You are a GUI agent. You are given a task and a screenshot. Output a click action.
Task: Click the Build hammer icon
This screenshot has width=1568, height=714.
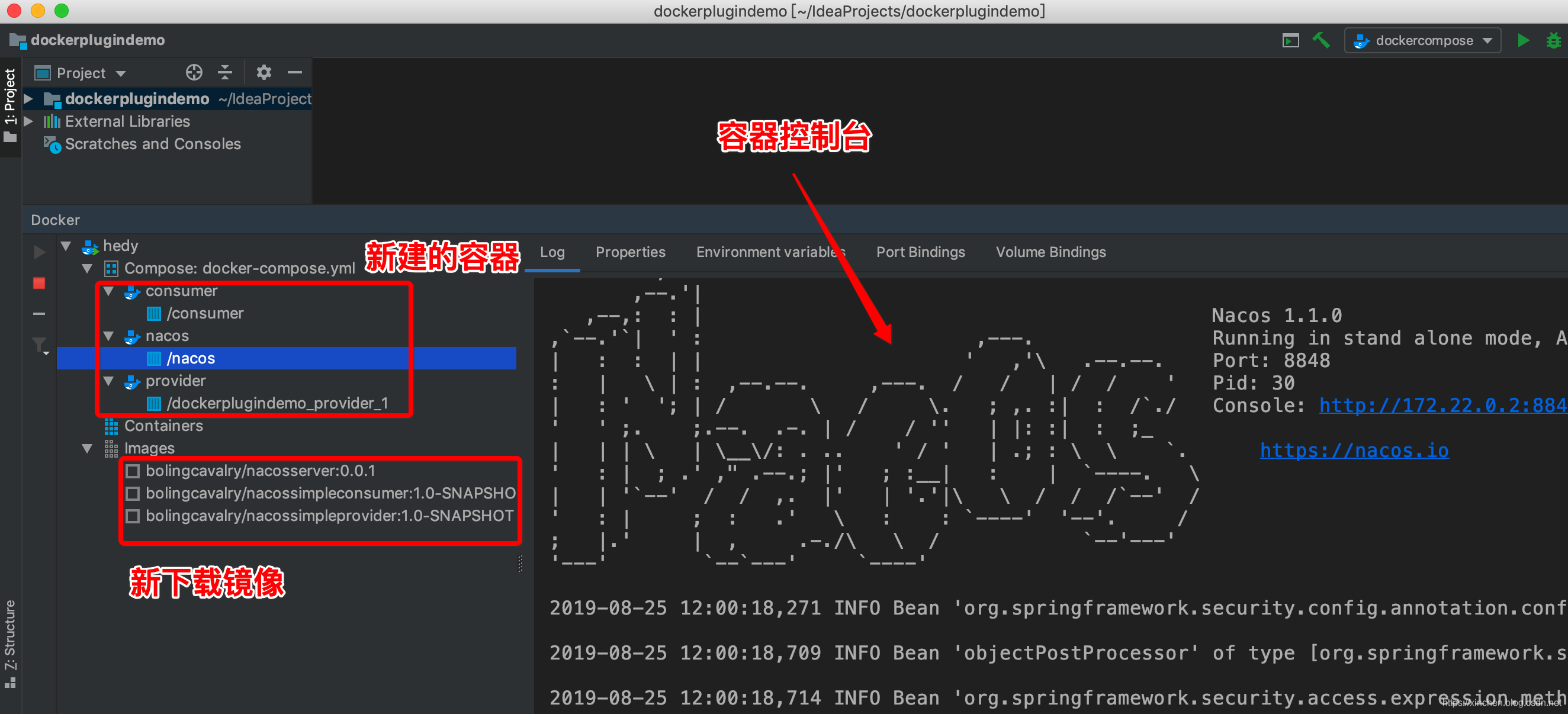click(x=1321, y=41)
